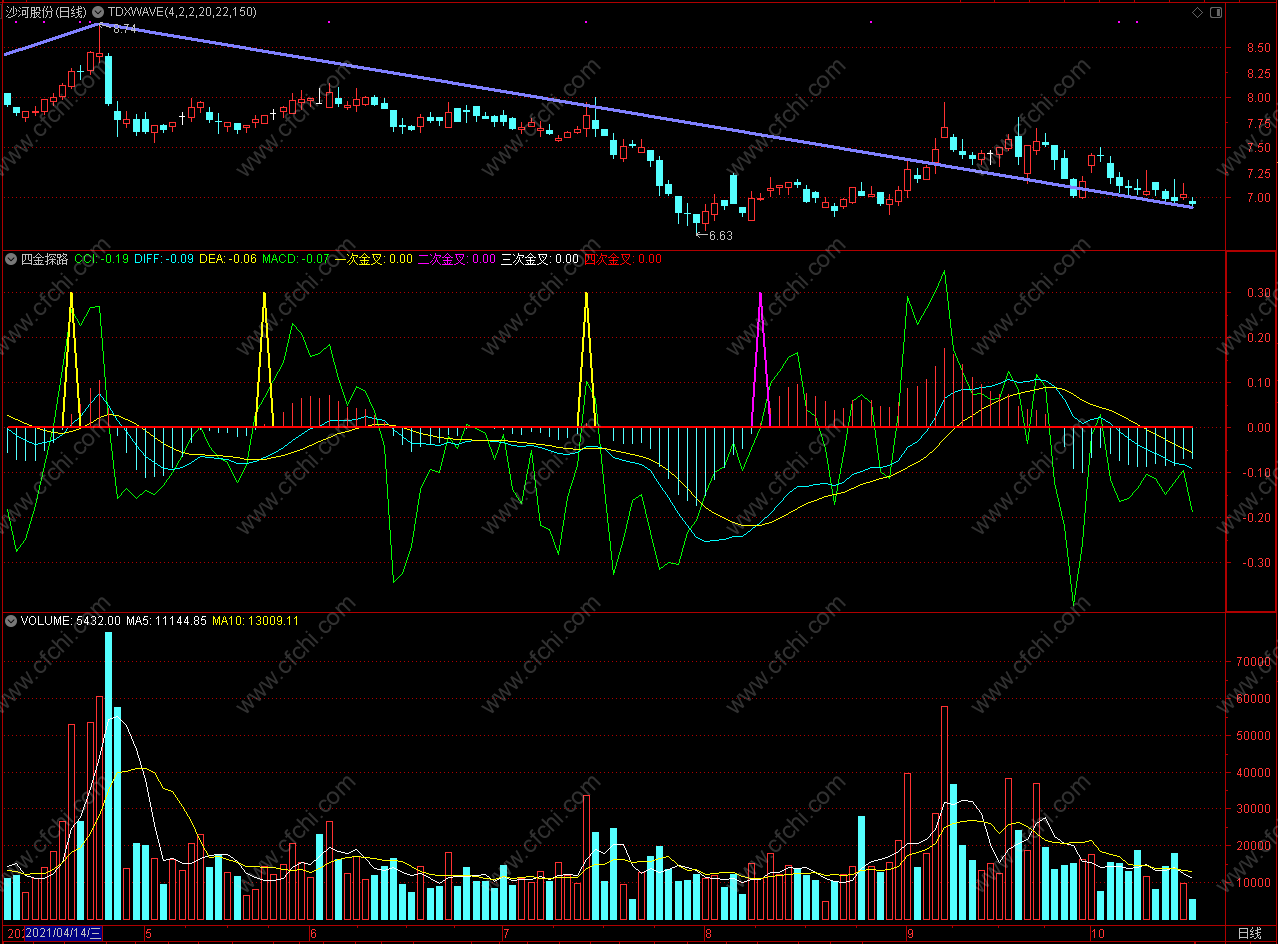Click the 四金探路 indicator name
The width and height of the screenshot is (1278, 944).
45,259
